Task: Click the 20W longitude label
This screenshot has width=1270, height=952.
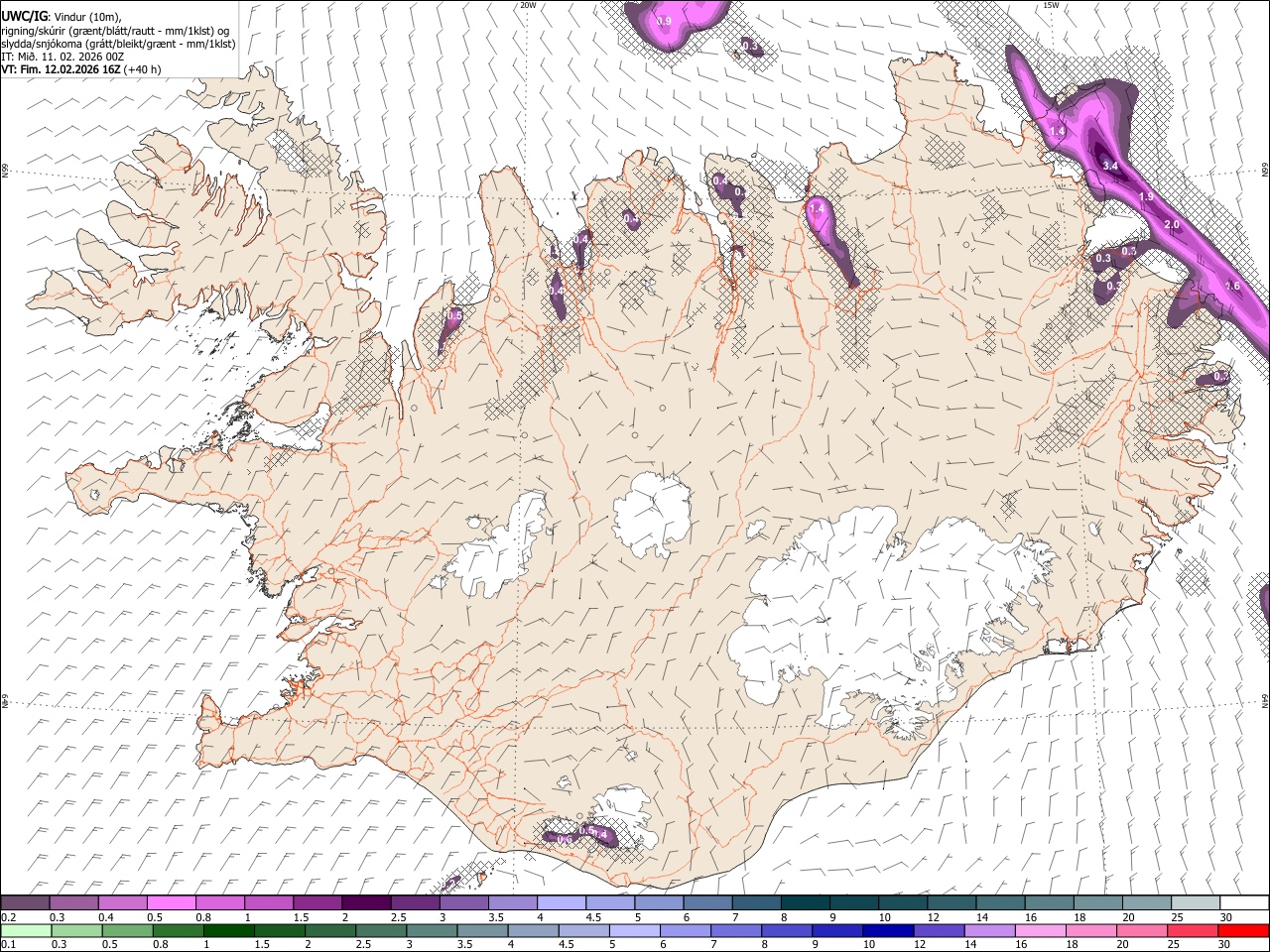Action: click(x=528, y=5)
